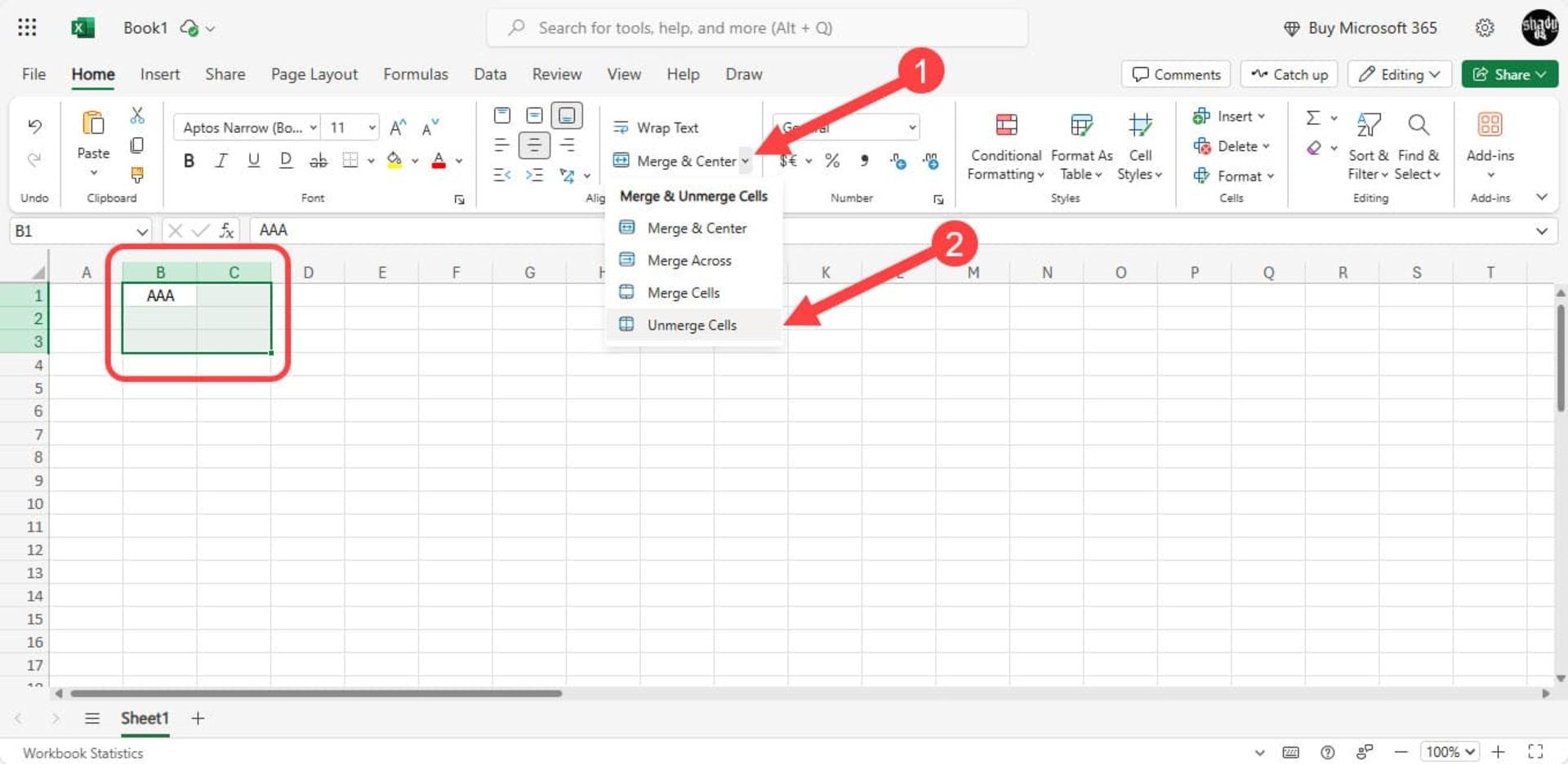
Task: Click the Search for tools input box
Action: [757, 28]
